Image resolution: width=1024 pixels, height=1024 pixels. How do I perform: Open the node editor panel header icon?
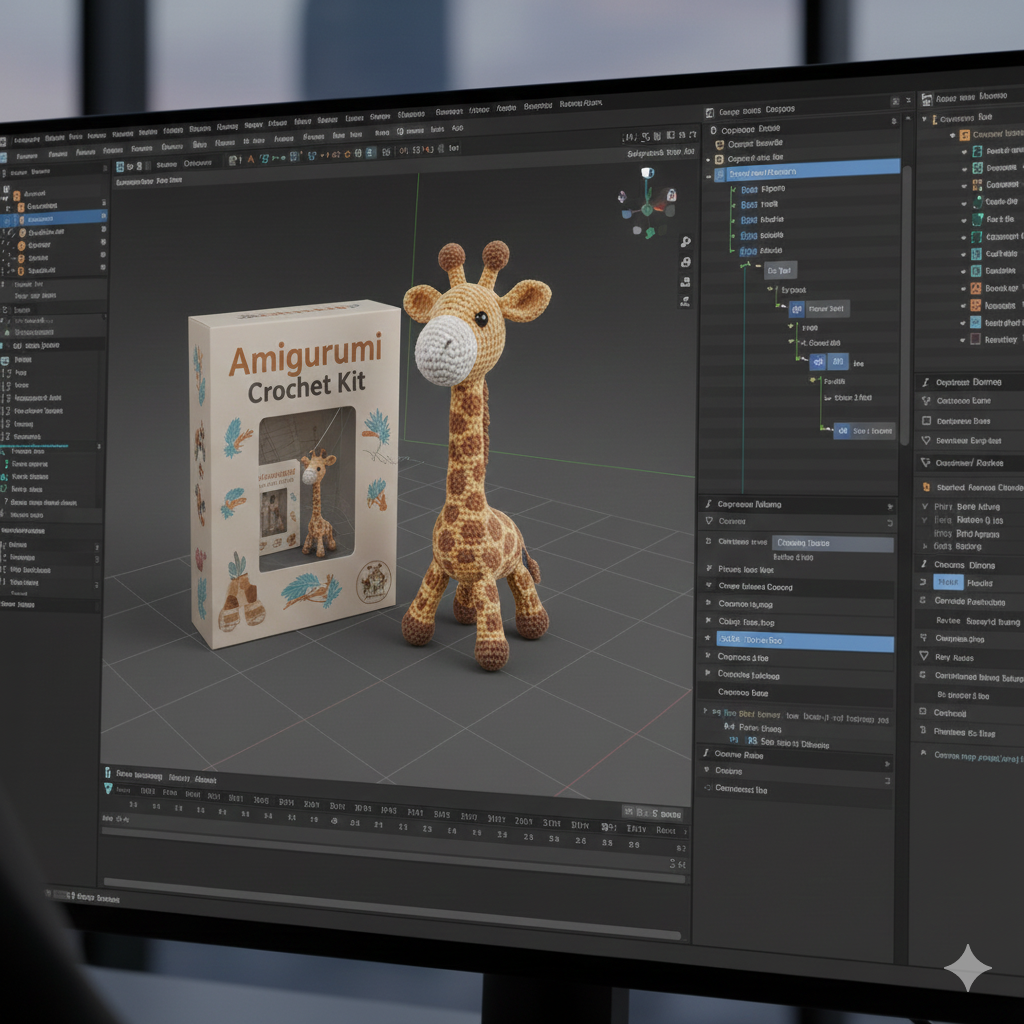pyautogui.click(x=712, y=109)
